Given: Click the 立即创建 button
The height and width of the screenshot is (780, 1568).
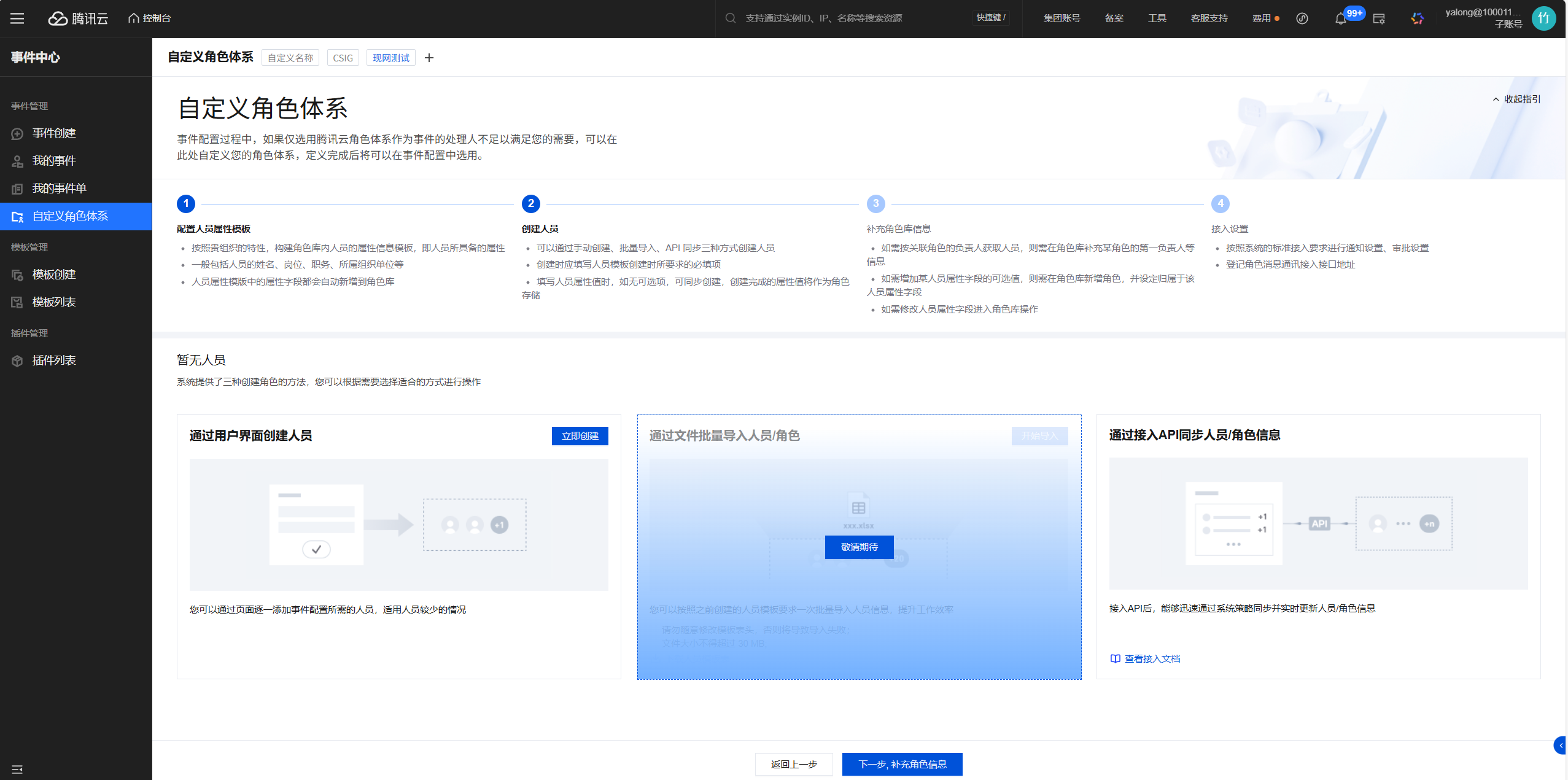Looking at the screenshot, I should tap(580, 435).
